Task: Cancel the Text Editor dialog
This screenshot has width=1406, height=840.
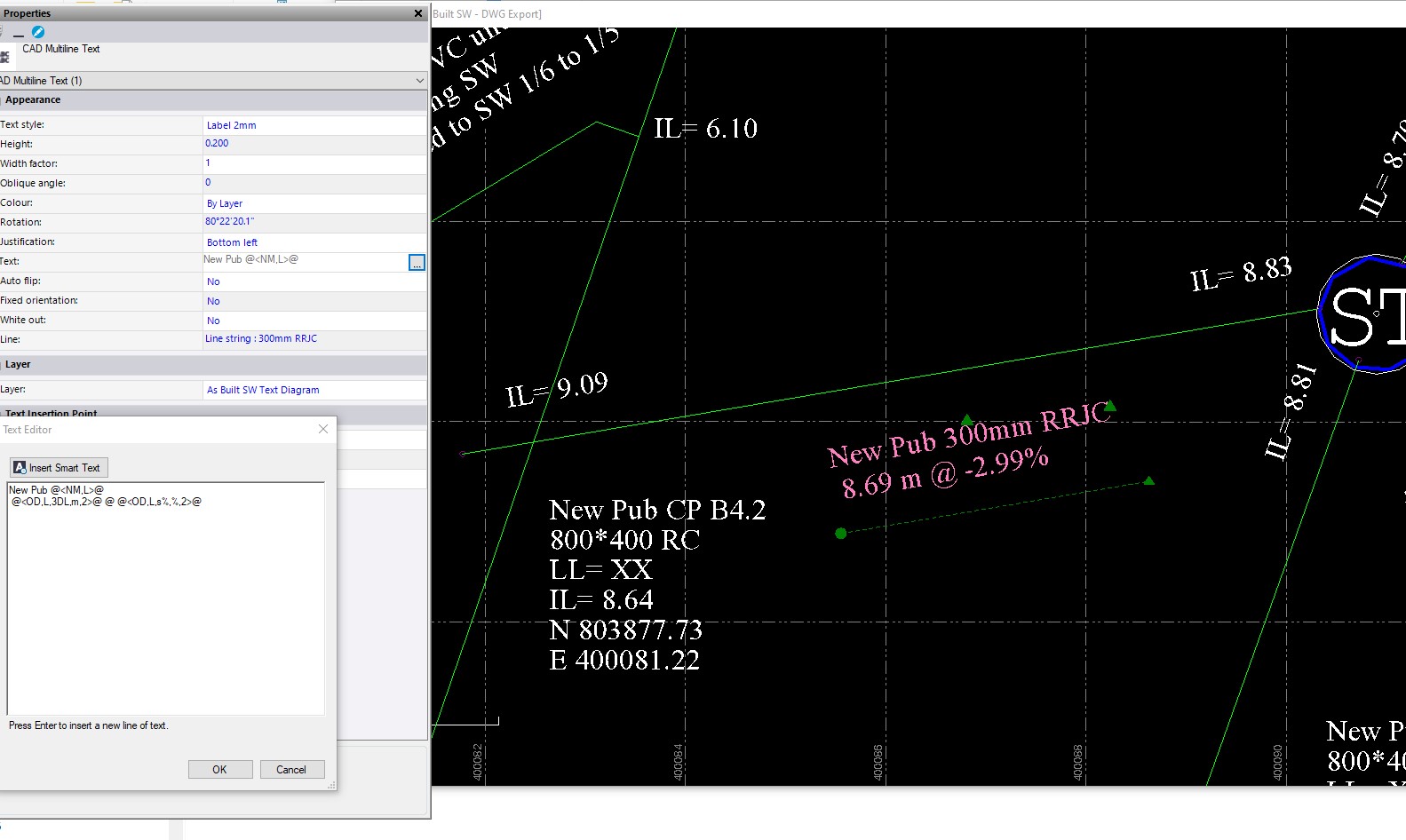Action: click(x=291, y=770)
